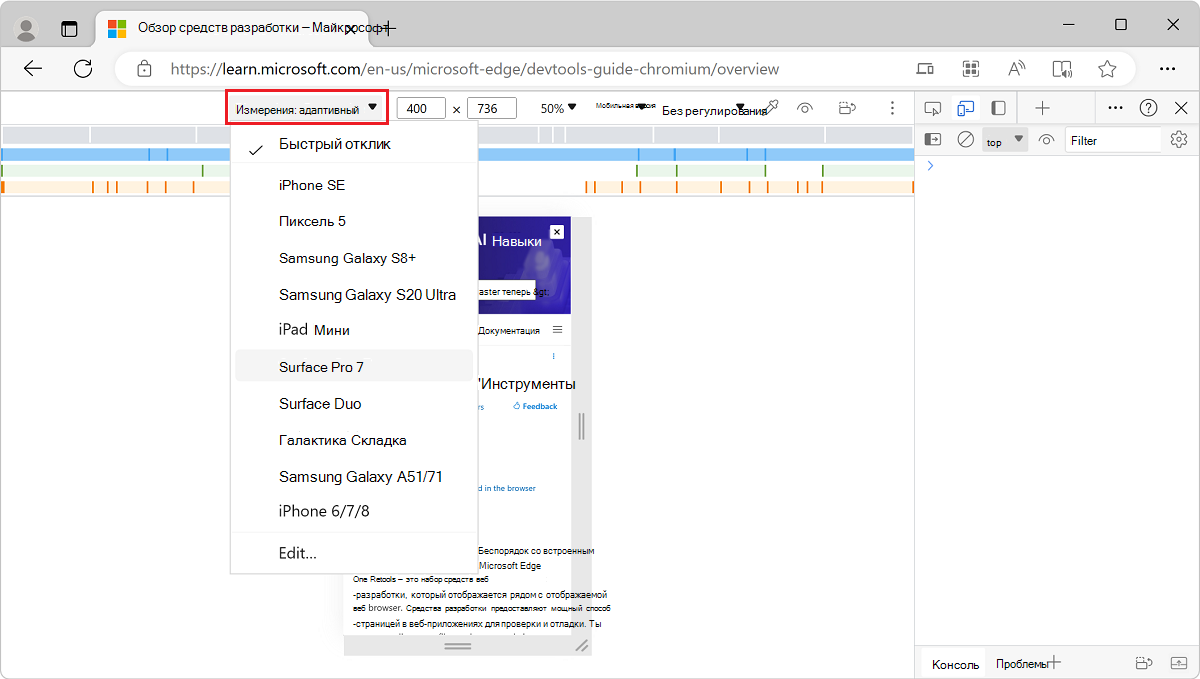Open the tab actions menu icon
Viewport: 1200px width, 679px height.
coord(69,29)
